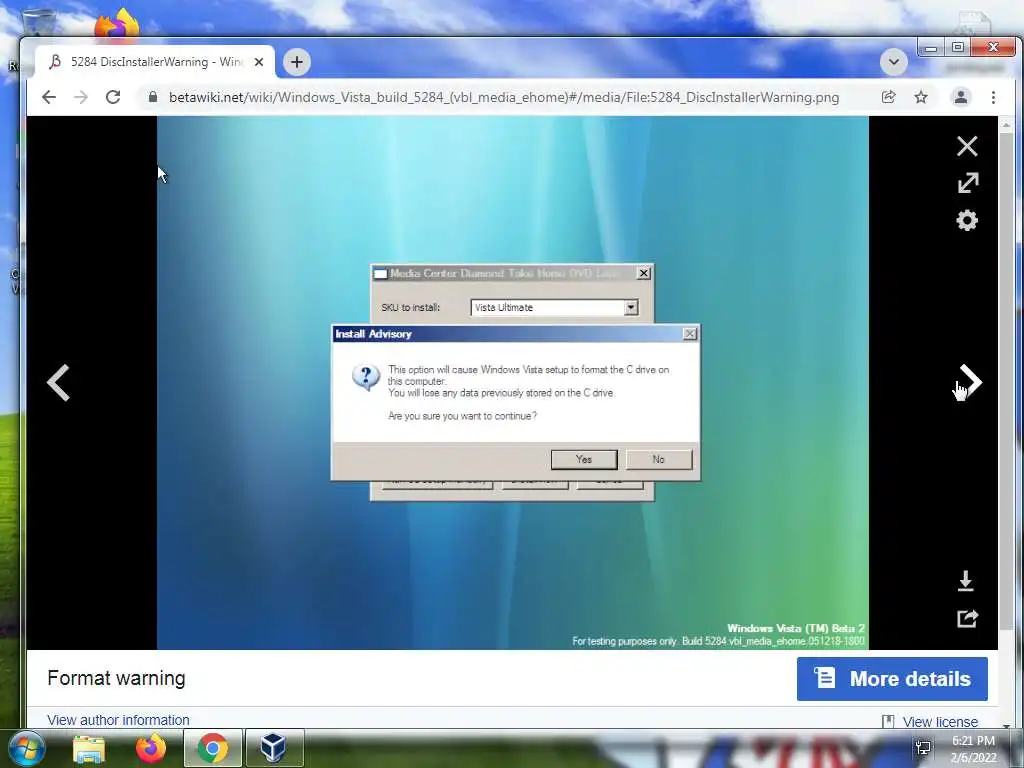Share this page icon in address bar
The height and width of the screenshot is (768, 1024).
(x=888, y=97)
